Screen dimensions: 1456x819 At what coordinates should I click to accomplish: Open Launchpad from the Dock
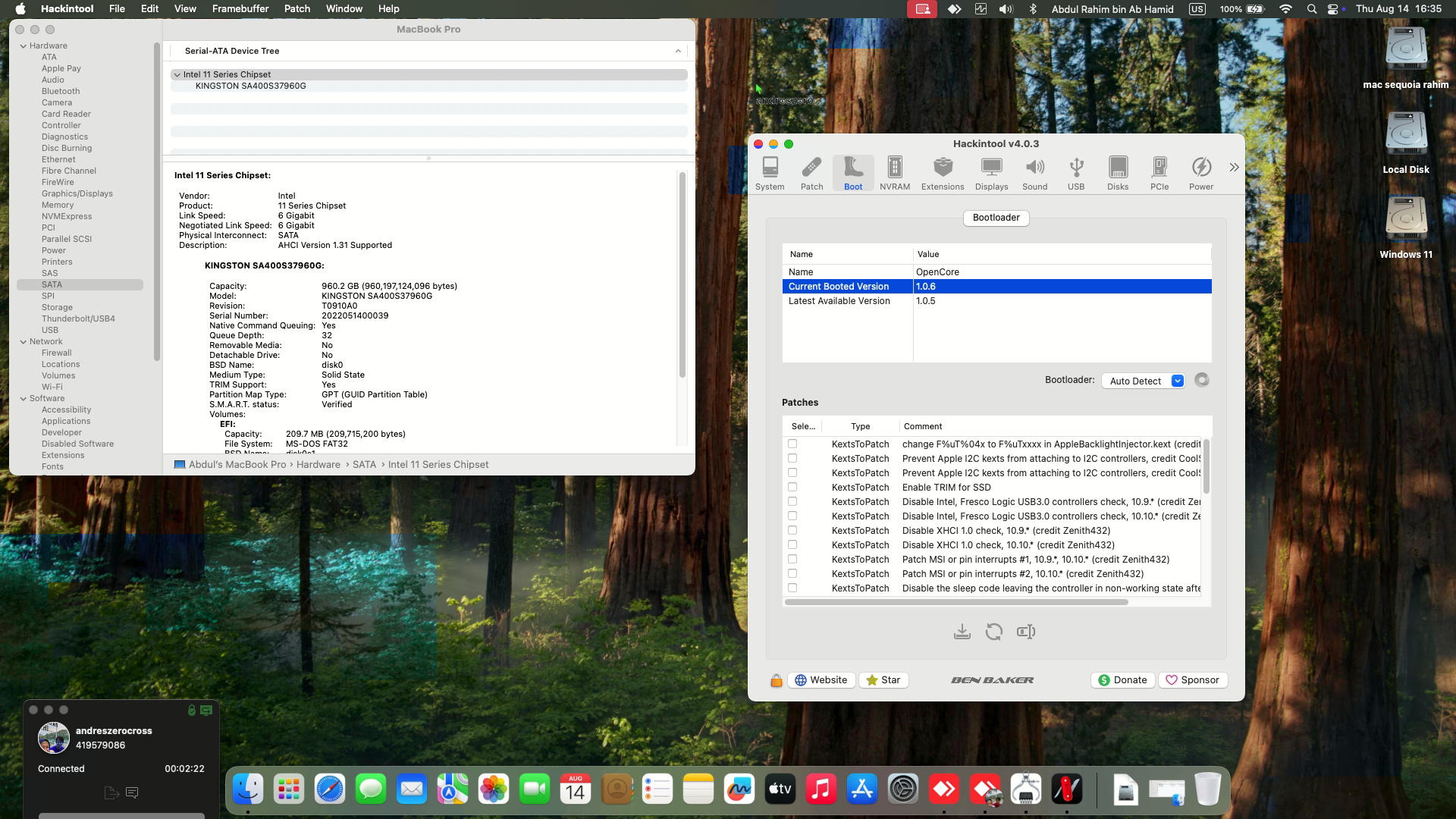coord(289,789)
